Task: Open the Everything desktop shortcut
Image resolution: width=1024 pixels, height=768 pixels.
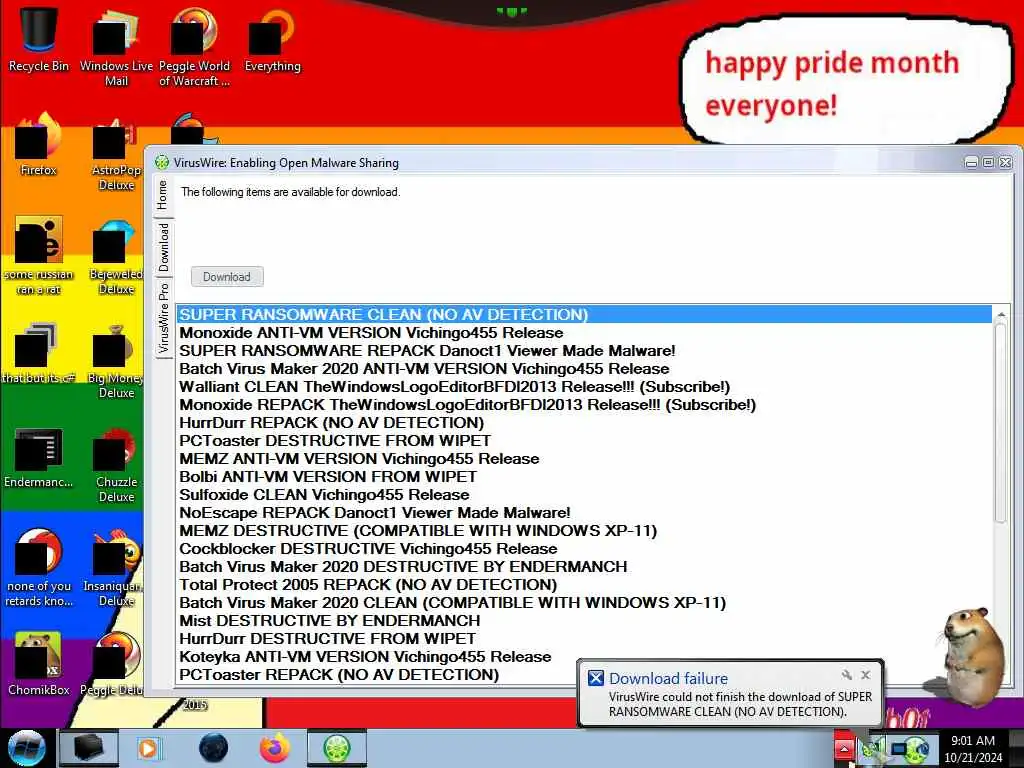Action: (x=272, y=39)
